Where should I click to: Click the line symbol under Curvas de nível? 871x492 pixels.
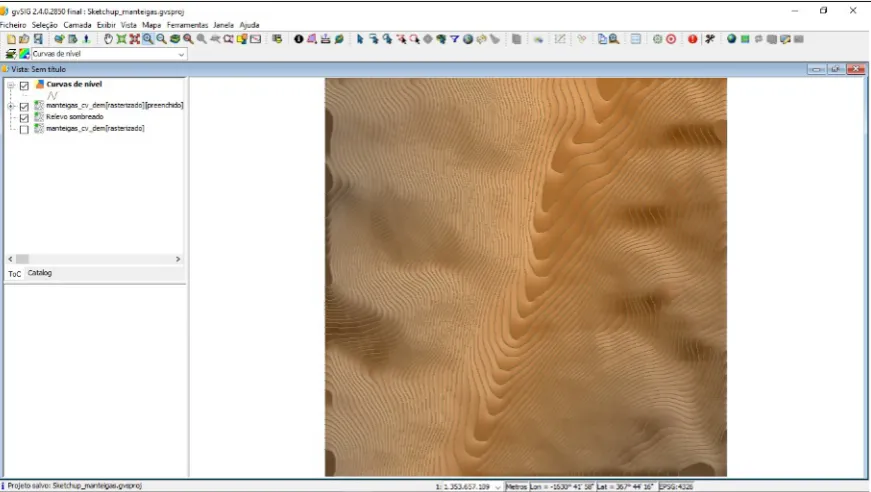[x=52, y=96]
